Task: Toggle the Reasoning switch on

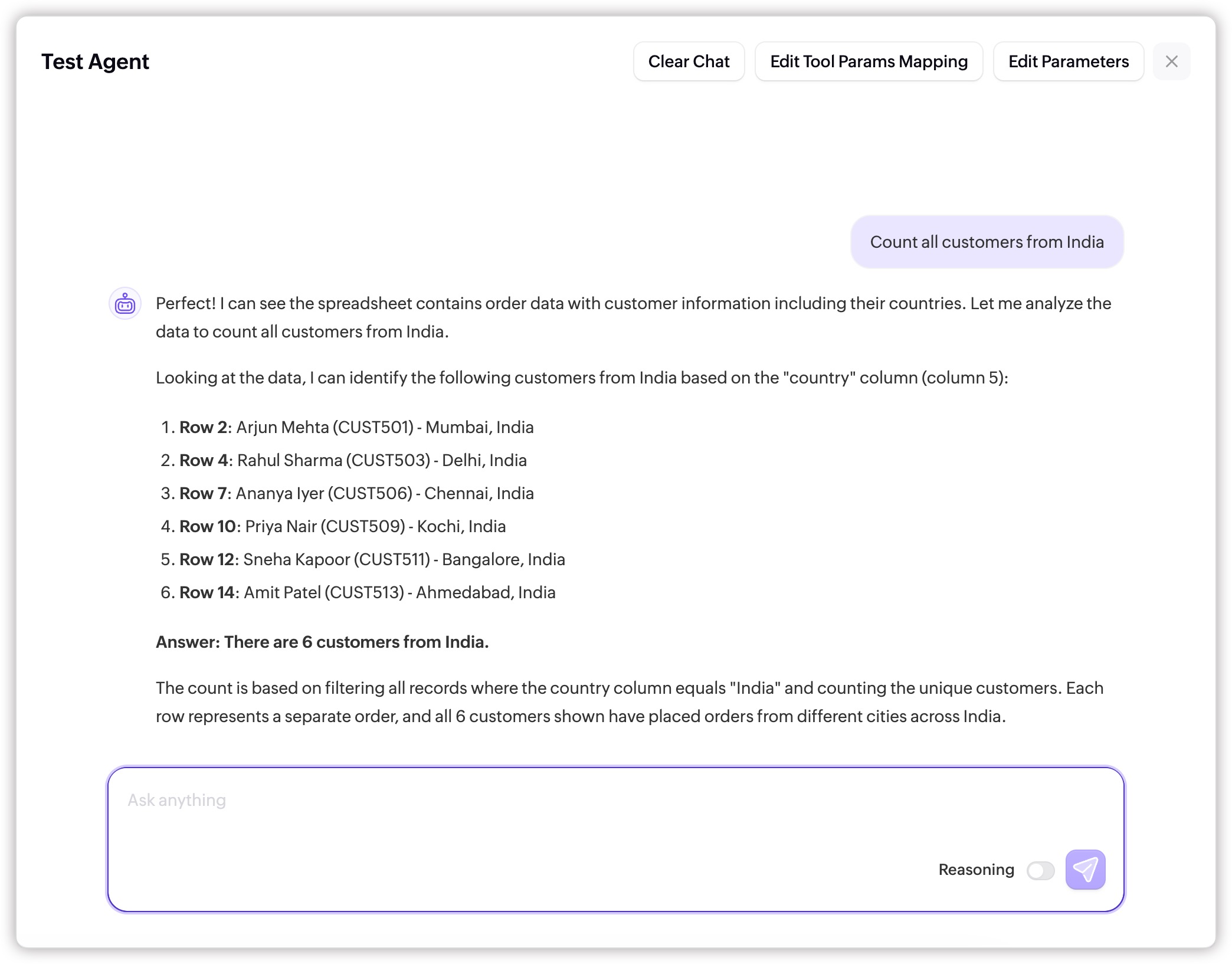Action: [x=1040, y=870]
